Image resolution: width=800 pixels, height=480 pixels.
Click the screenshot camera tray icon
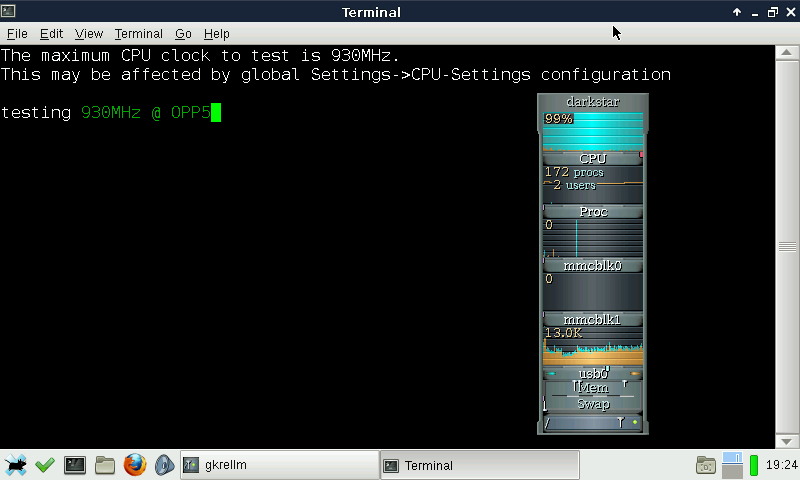click(706, 465)
